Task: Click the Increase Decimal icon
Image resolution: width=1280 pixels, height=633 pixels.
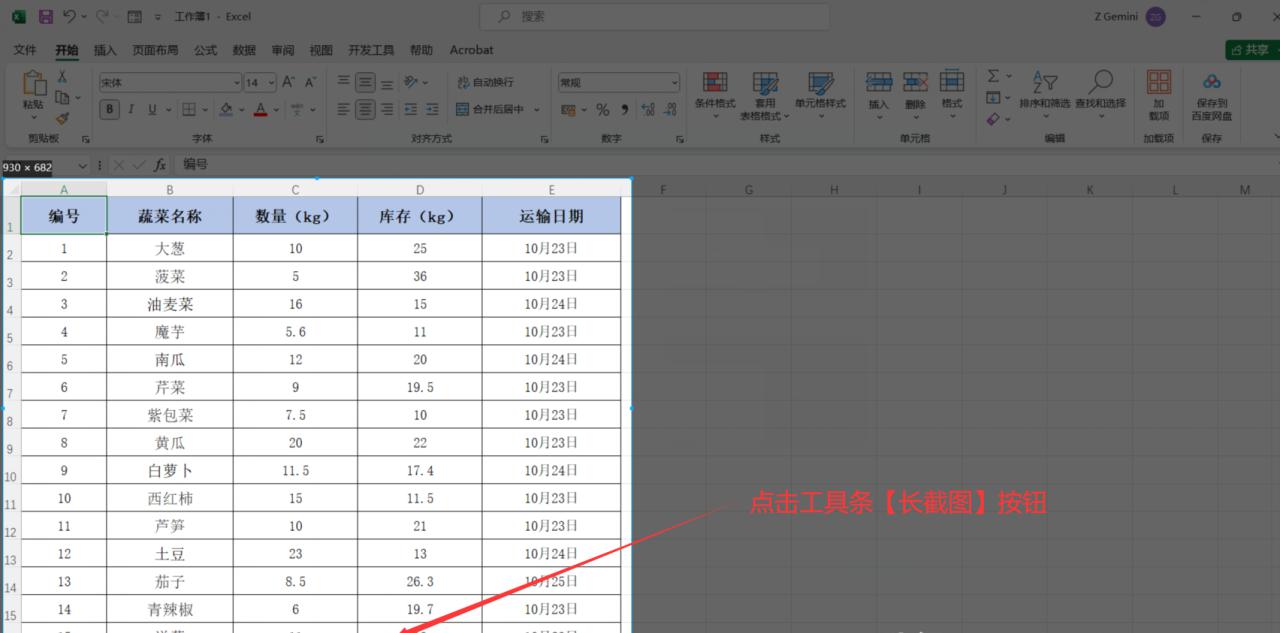Action: point(647,110)
